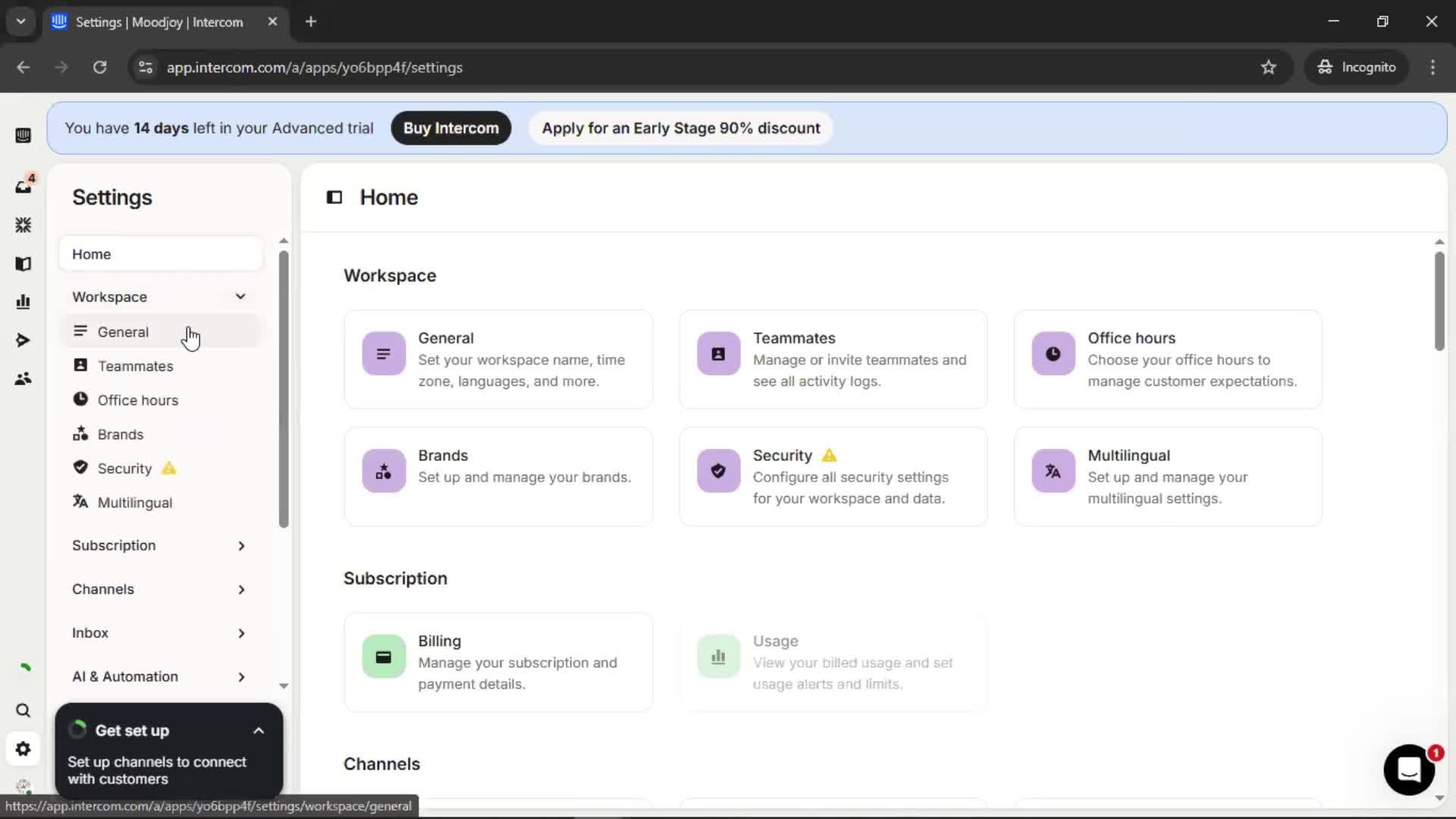Select Brands in the sidebar

161,435
